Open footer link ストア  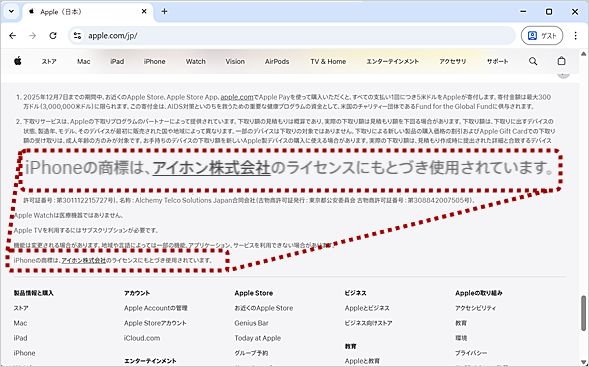click(21, 308)
